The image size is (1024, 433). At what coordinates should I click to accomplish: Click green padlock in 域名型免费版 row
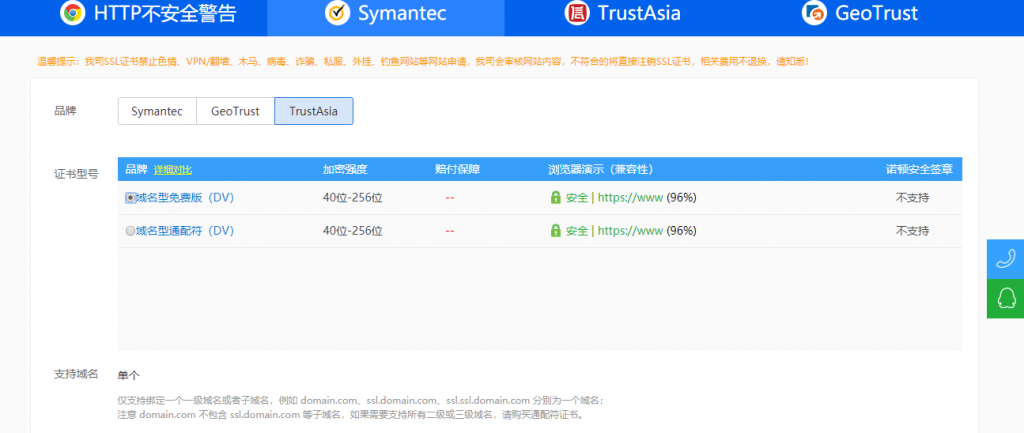click(x=556, y=197)
